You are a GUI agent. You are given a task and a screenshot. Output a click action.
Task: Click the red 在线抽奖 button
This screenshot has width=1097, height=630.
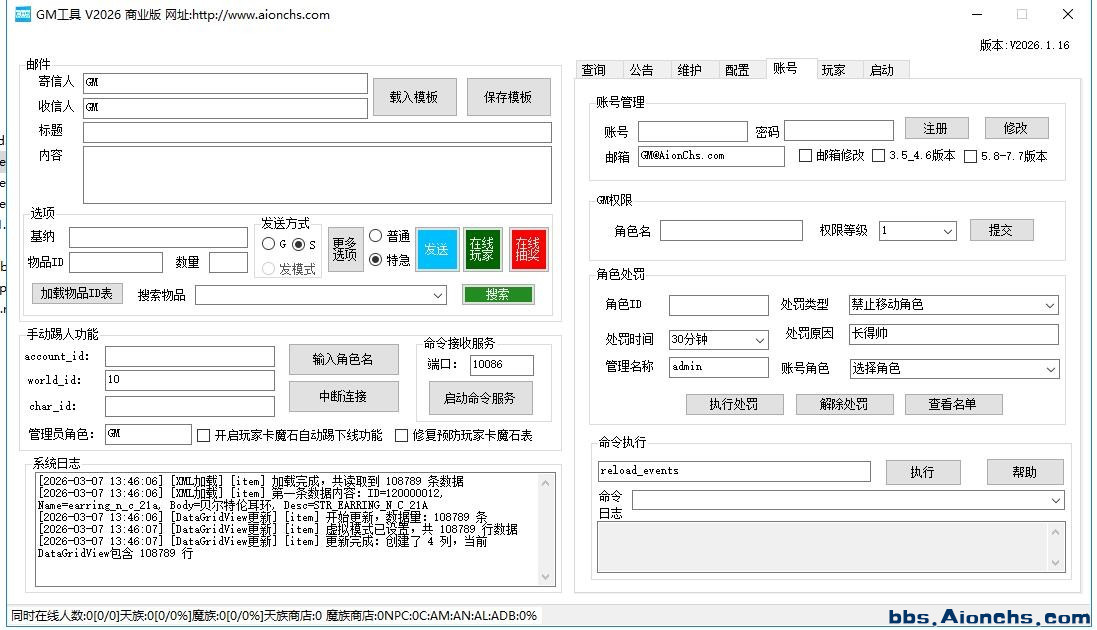click(528, 249)
